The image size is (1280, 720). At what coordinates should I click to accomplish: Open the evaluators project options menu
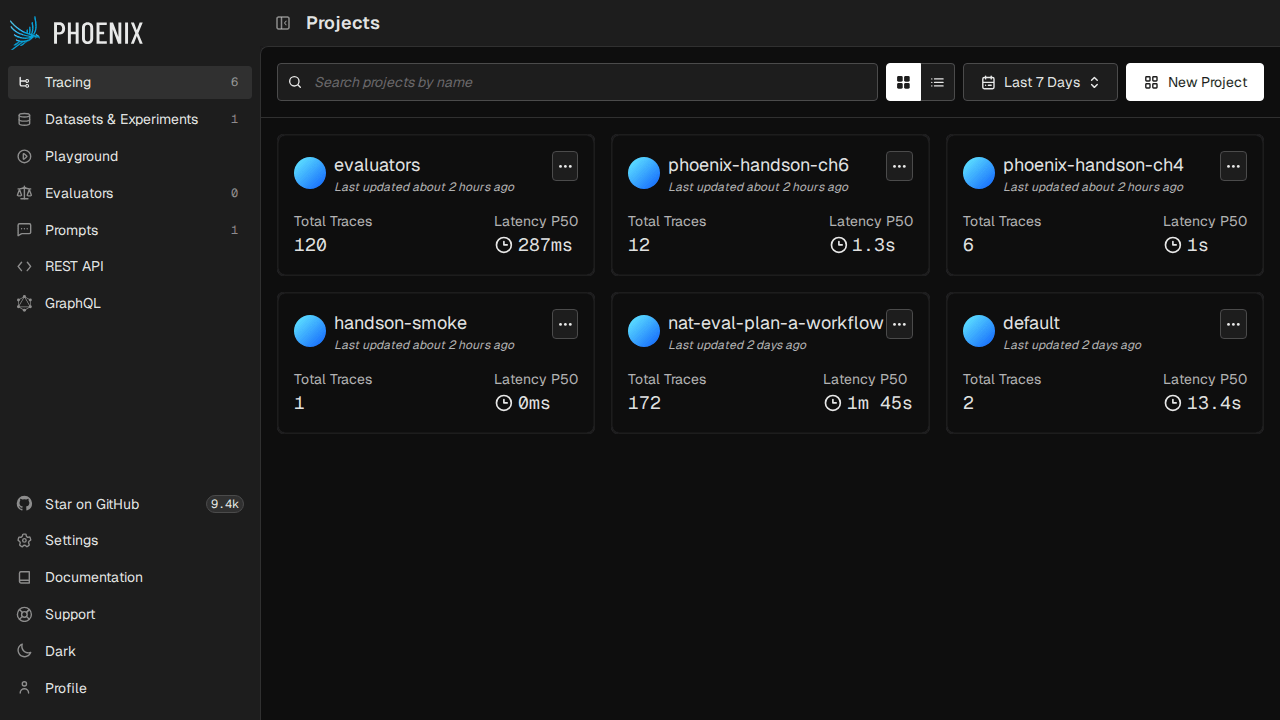click(565, 166)
